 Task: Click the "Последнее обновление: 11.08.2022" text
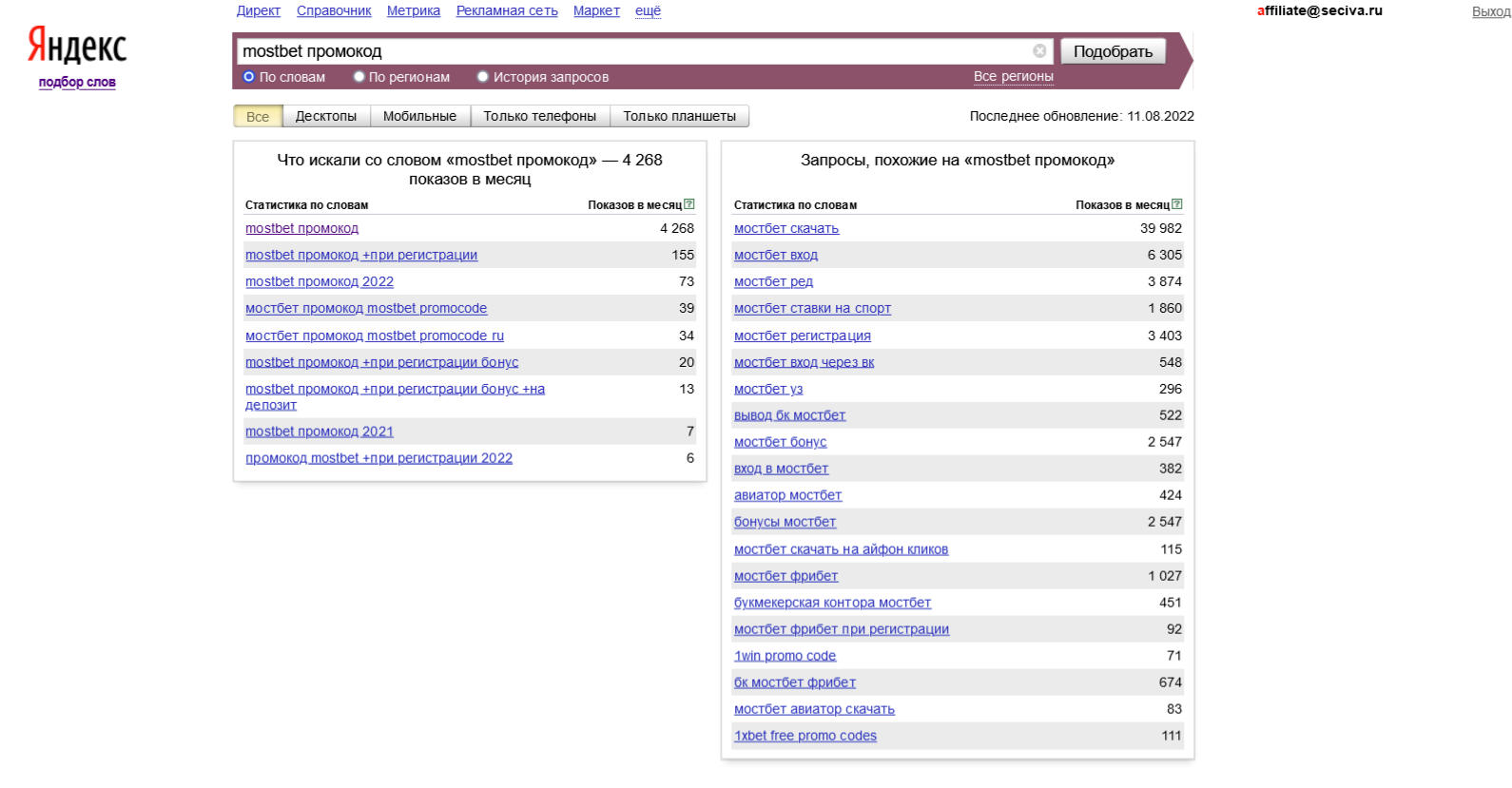pyautogui.click(x=1082, y=116)
